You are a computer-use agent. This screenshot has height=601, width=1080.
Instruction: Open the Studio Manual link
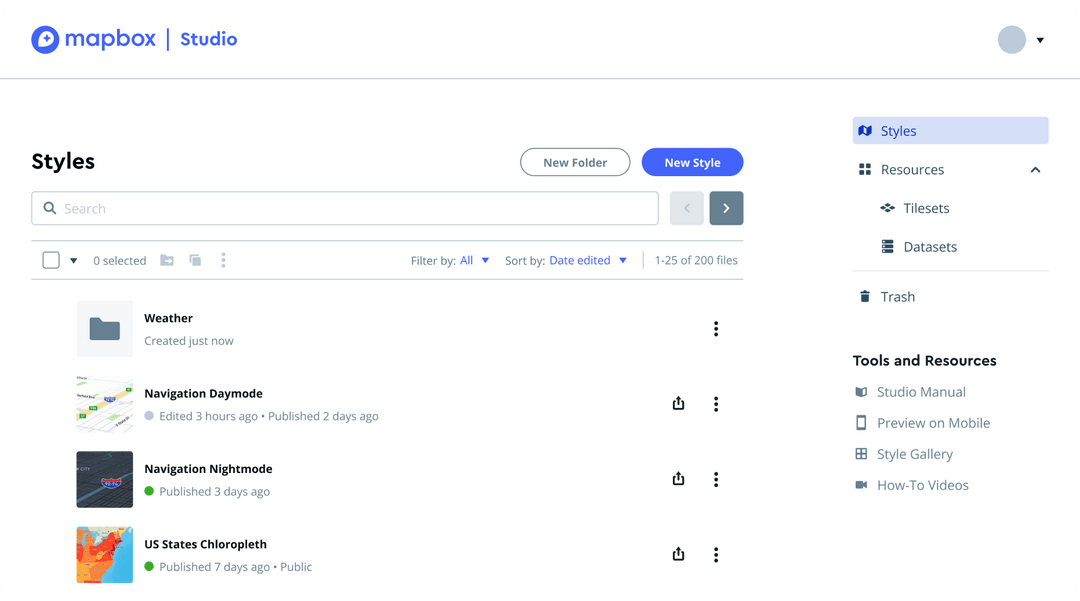click(x=920, y=392)
